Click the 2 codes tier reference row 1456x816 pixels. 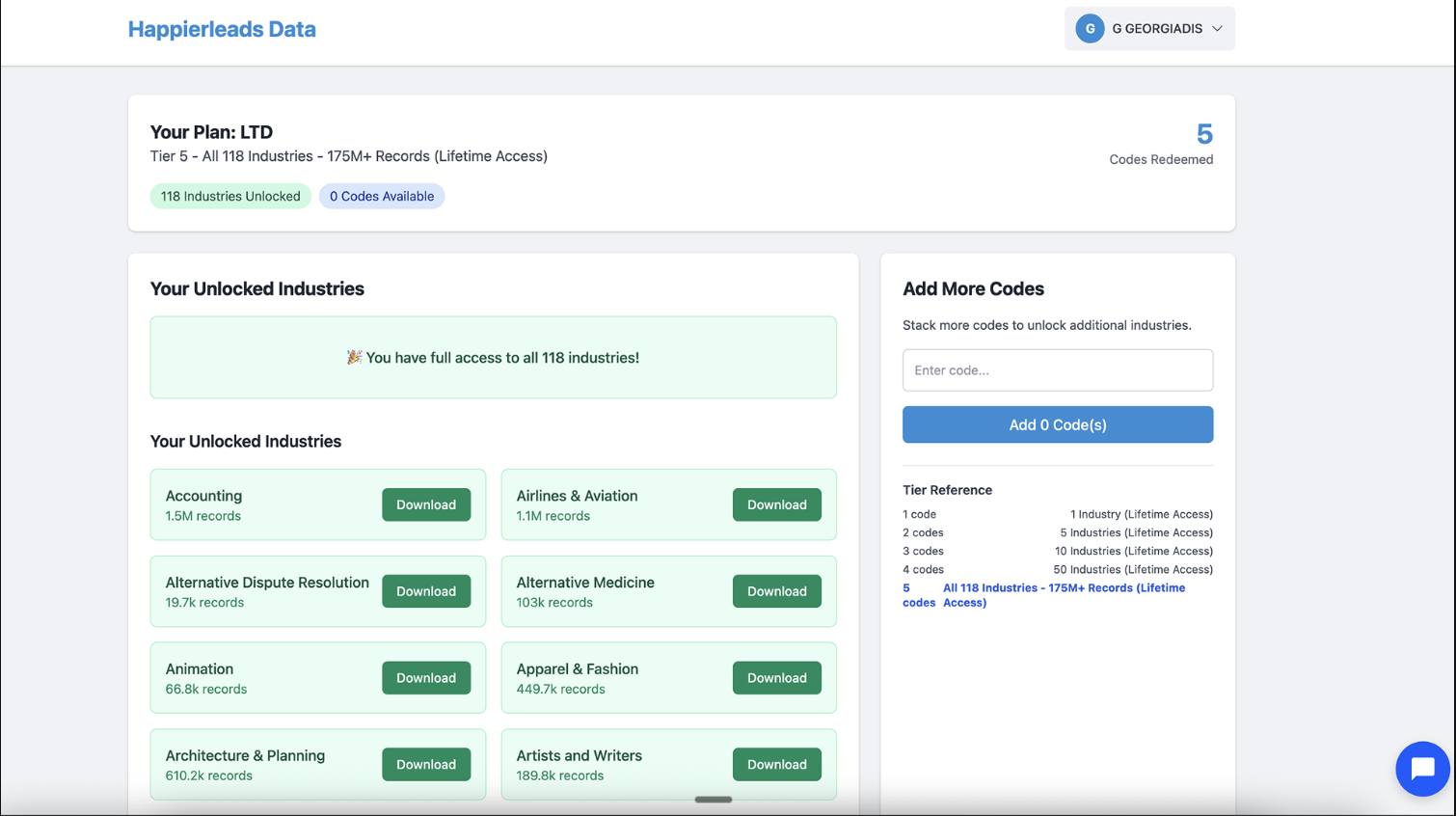1058,532
